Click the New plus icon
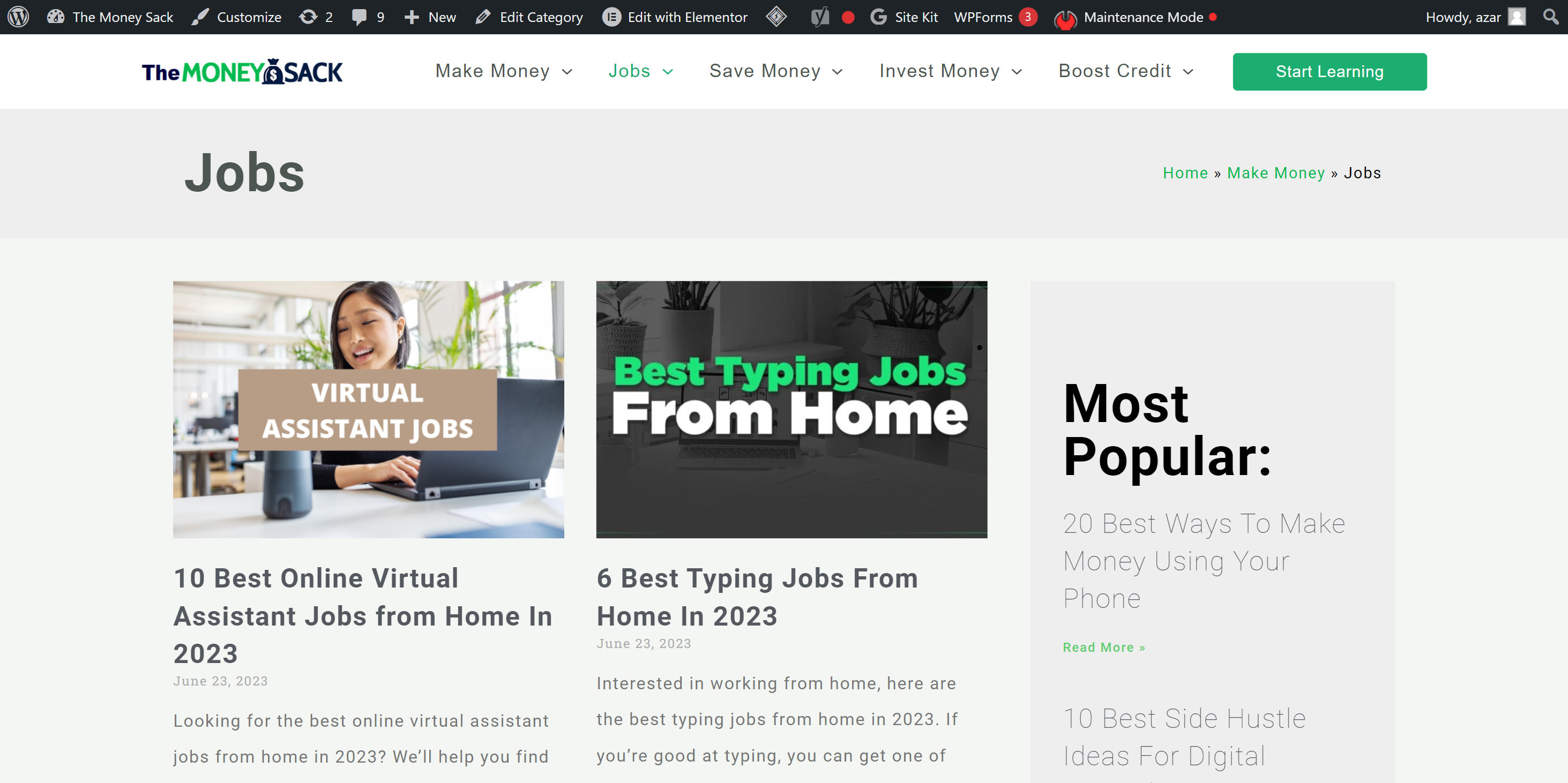 coord(412,17)
